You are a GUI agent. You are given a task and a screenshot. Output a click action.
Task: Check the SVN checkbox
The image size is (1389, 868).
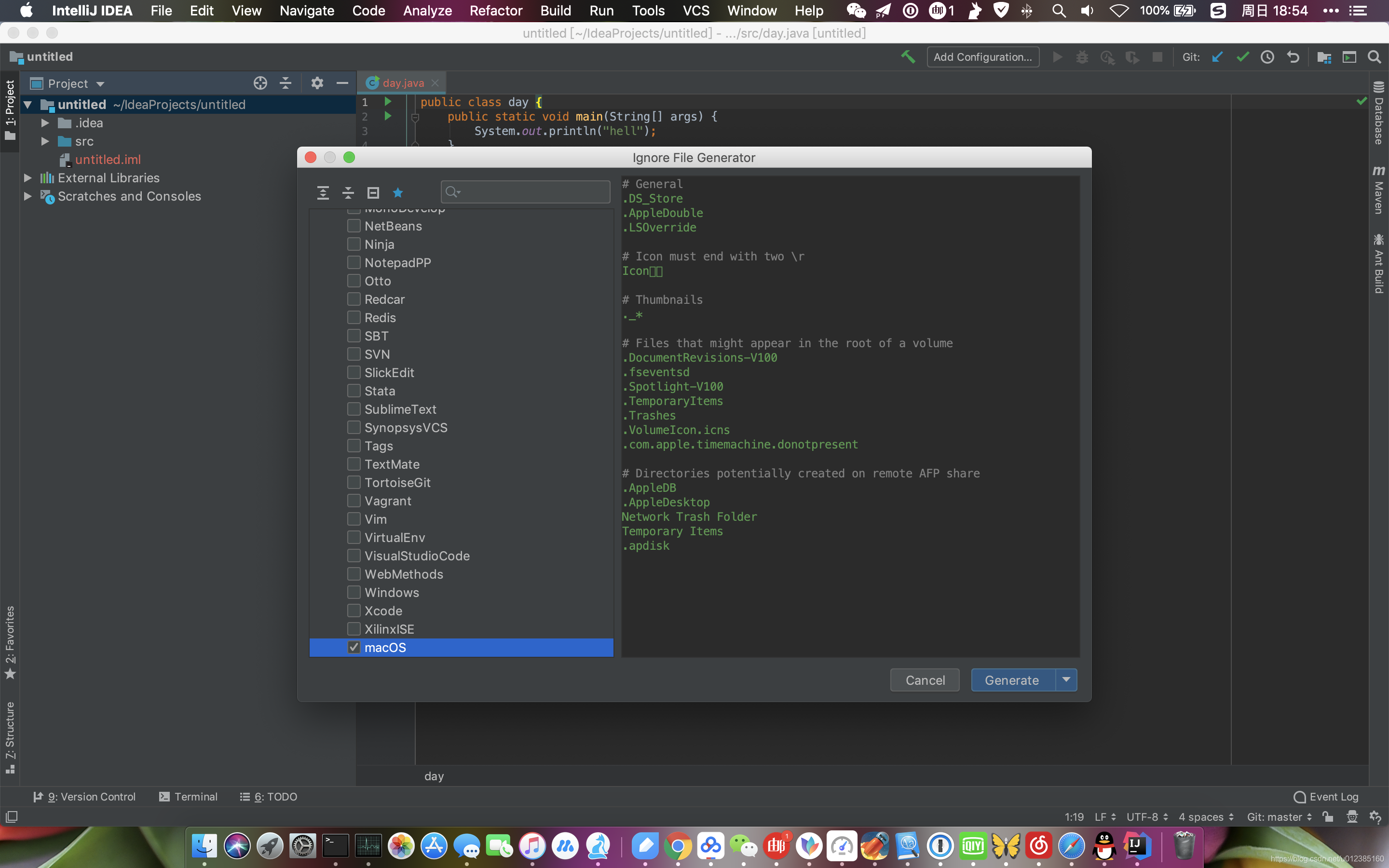point(354,354)
